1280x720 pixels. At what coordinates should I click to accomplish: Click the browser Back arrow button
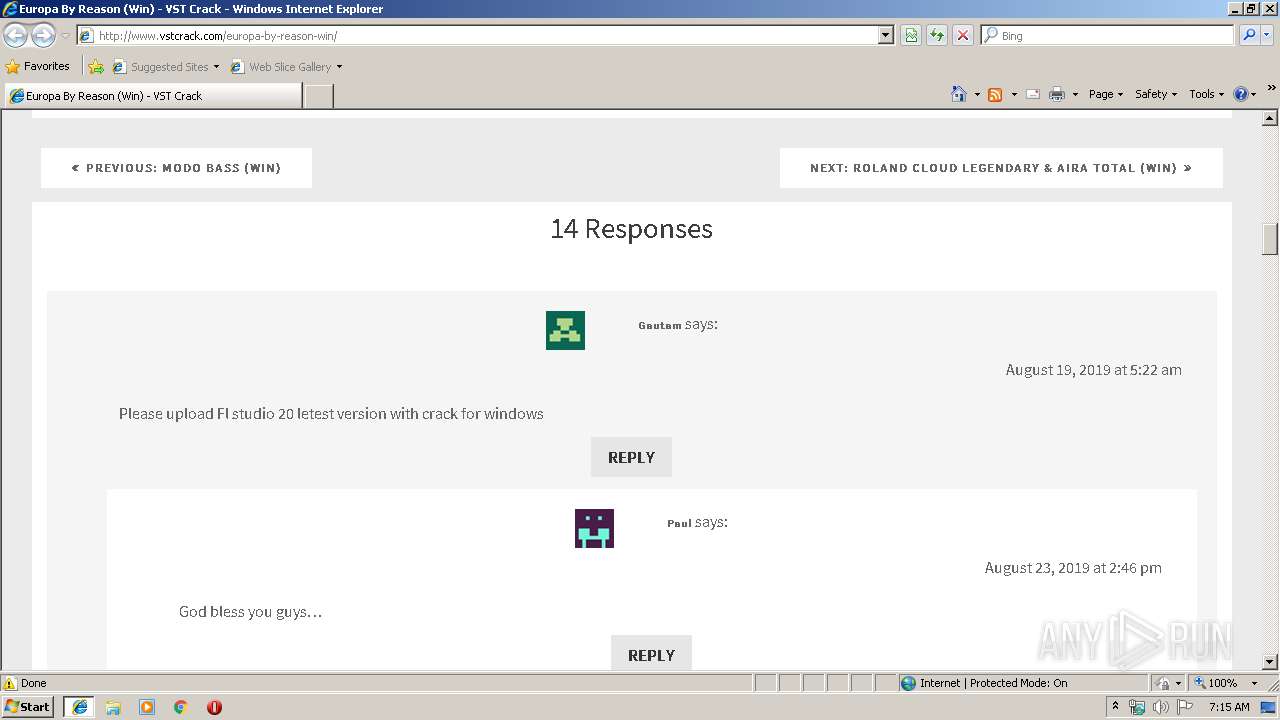coord(15,35)
